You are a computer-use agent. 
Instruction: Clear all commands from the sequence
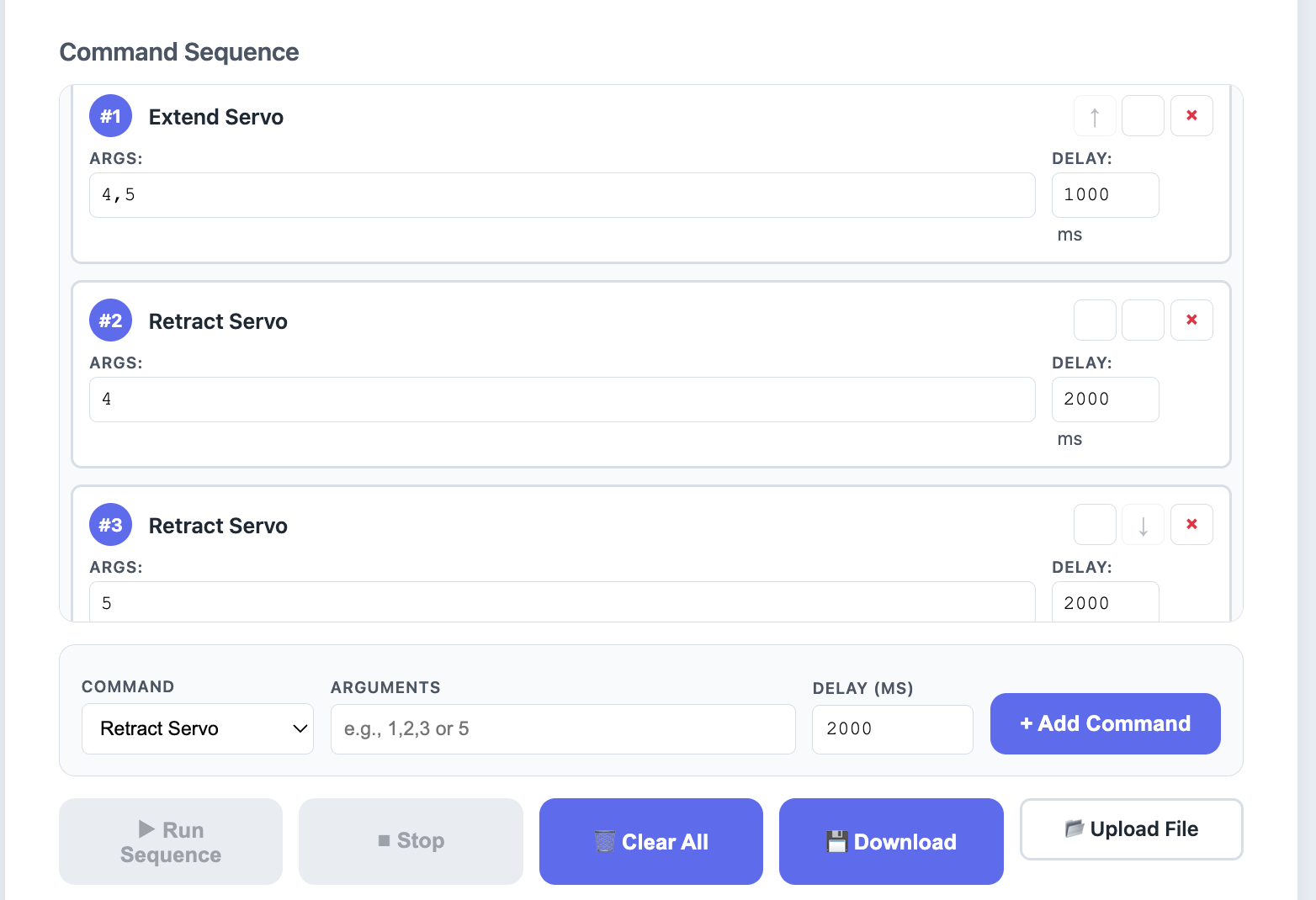[650, 841]
